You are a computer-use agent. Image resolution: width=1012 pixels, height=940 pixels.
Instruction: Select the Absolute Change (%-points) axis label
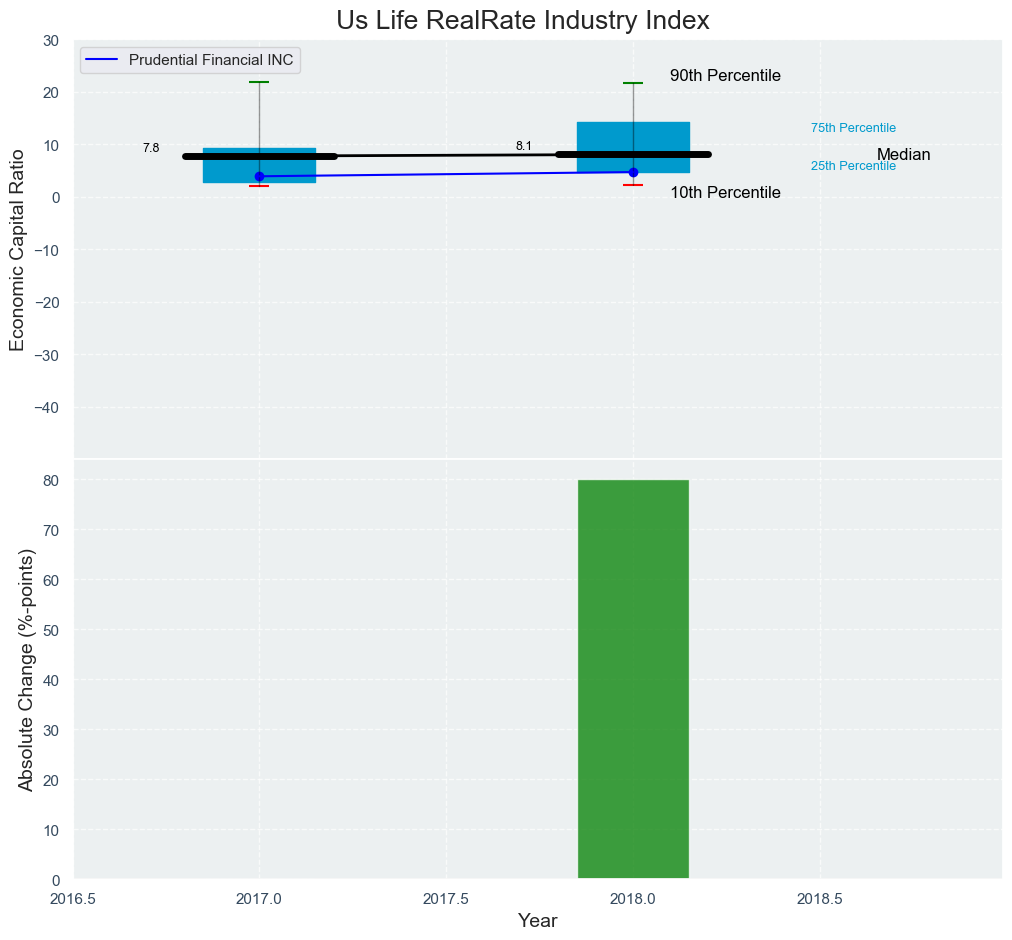click(26, 669)
